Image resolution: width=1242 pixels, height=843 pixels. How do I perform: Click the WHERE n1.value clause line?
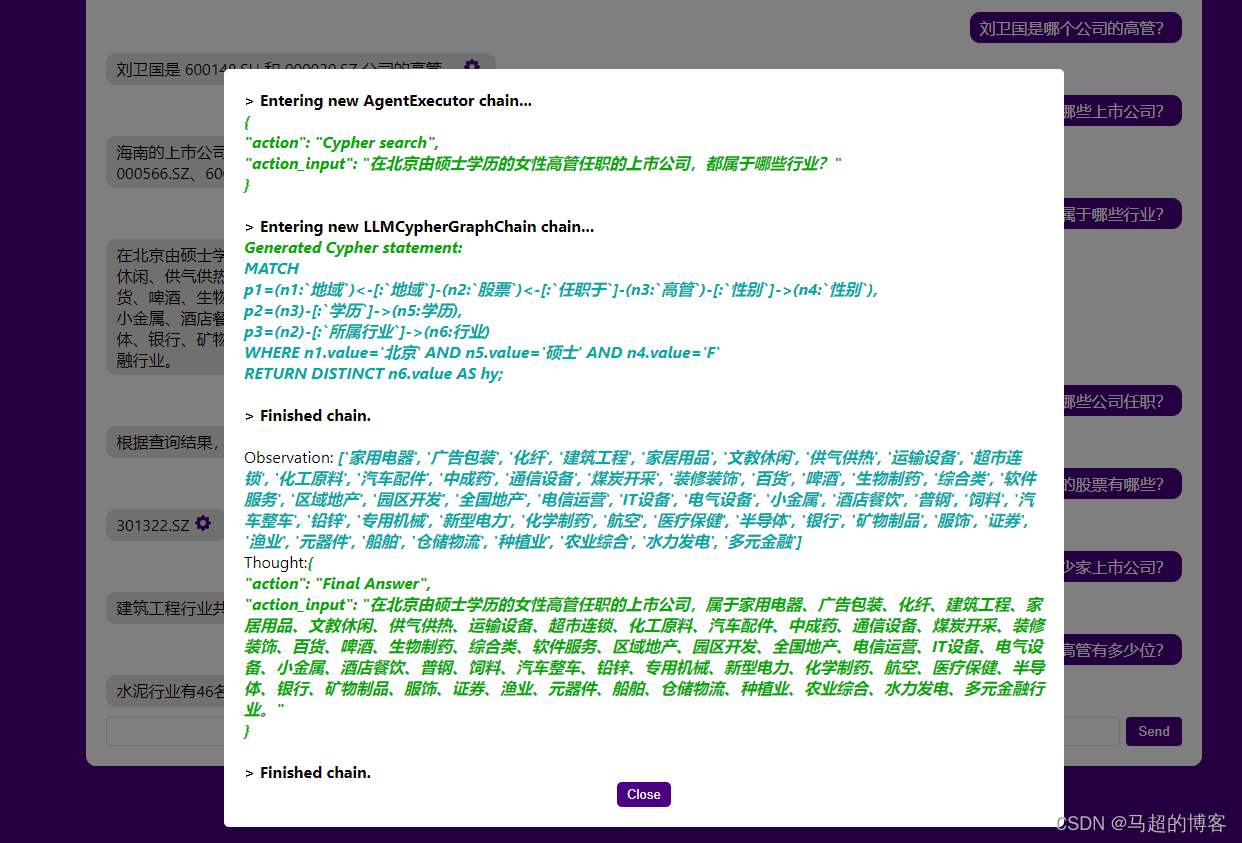coord(482,353)
